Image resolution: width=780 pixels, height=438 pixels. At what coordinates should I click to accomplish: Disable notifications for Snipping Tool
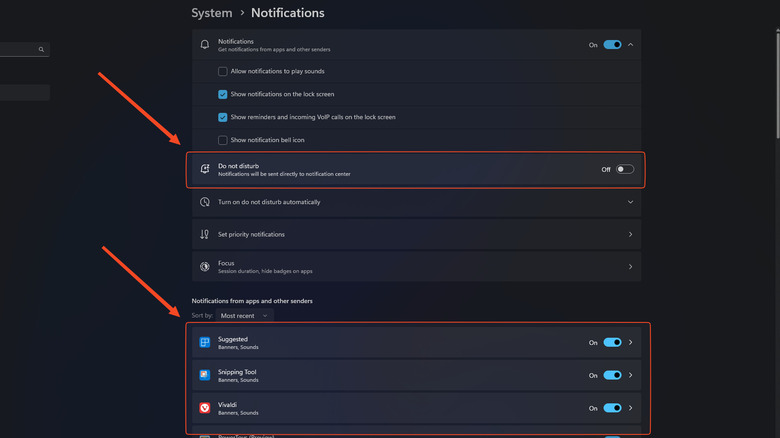coord(612,375)
